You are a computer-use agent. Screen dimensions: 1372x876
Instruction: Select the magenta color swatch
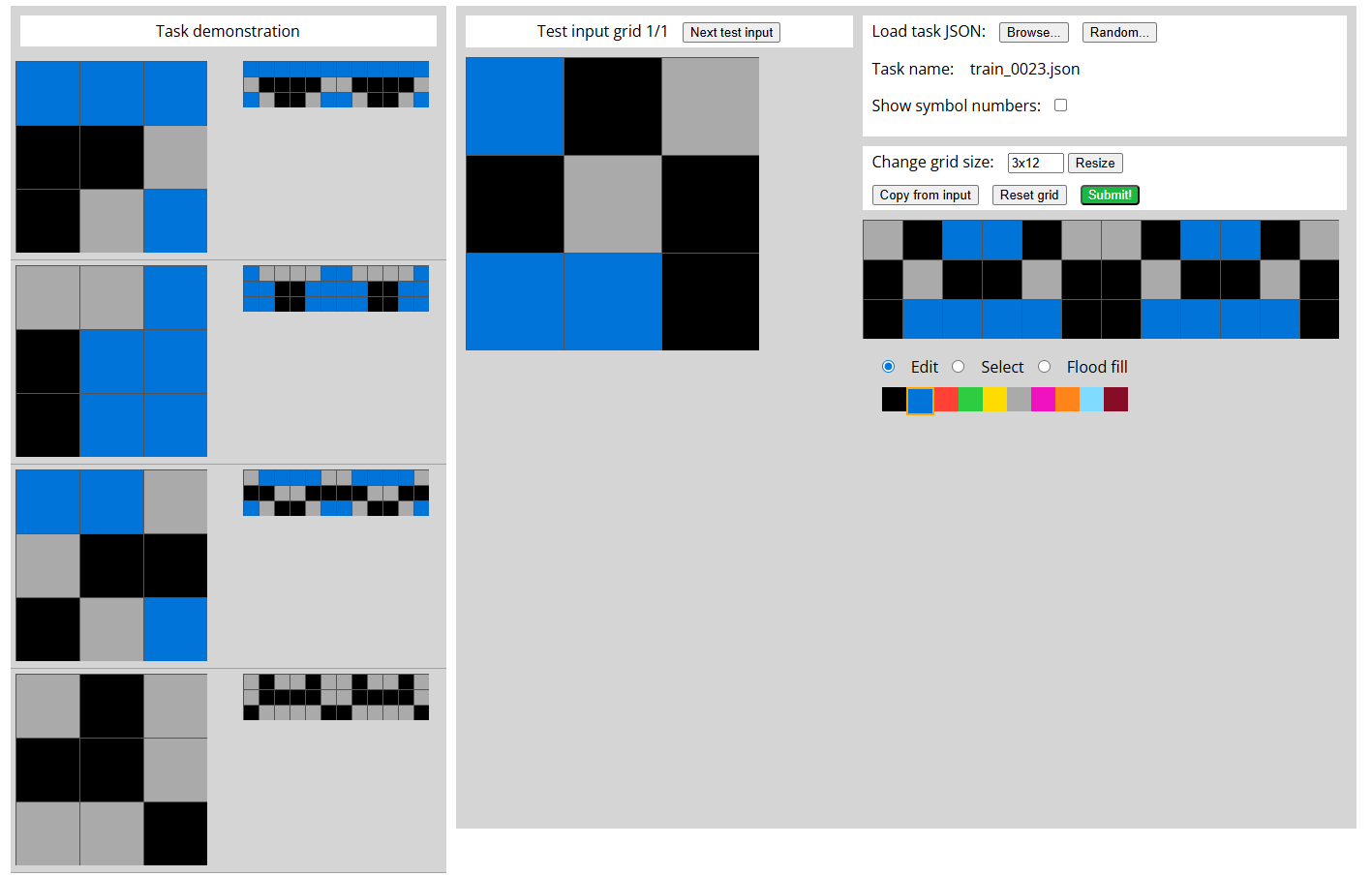coord(1043,400)
